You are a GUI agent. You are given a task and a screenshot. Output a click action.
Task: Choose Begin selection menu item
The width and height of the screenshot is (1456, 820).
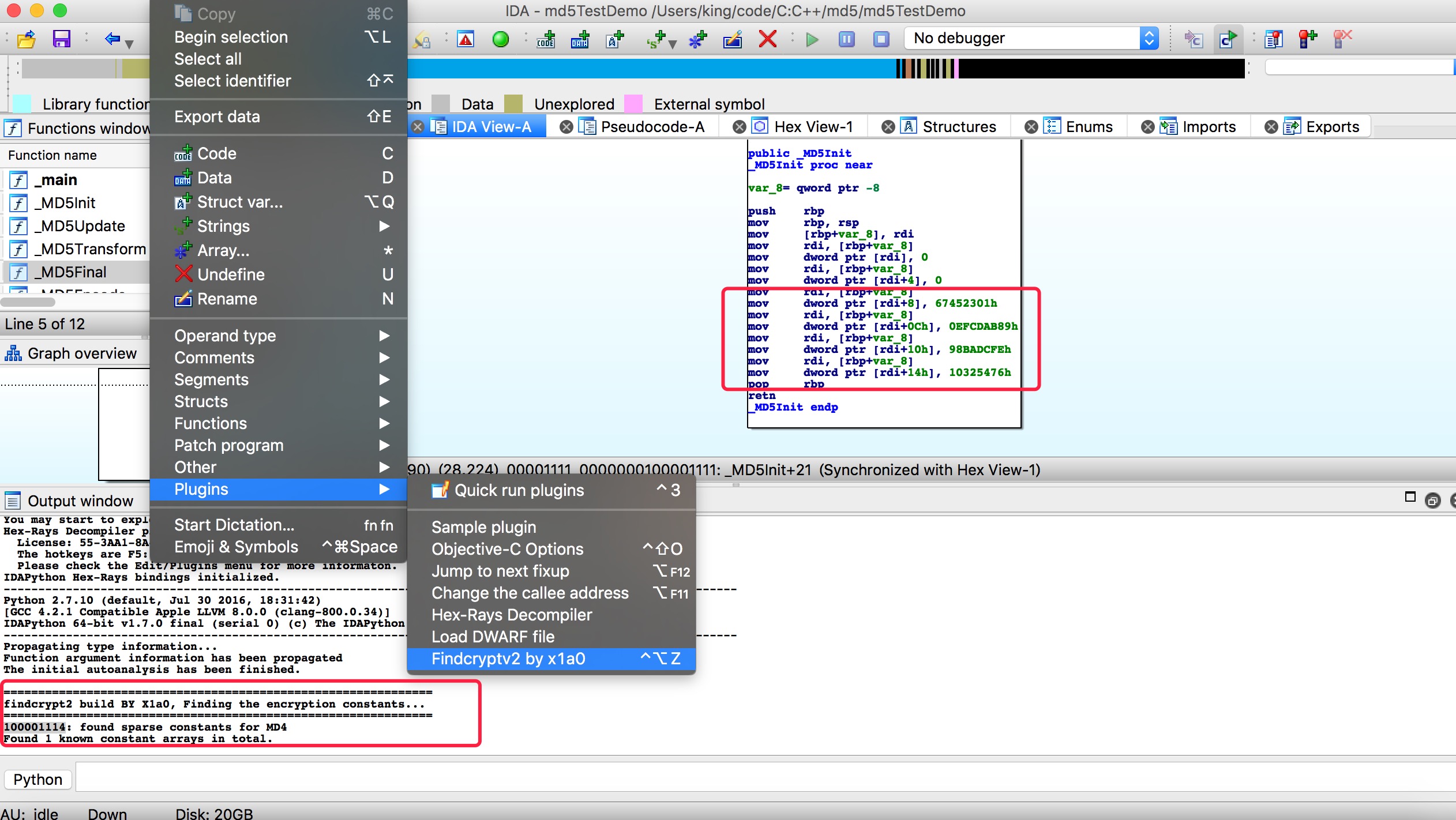tap(279, 37)
